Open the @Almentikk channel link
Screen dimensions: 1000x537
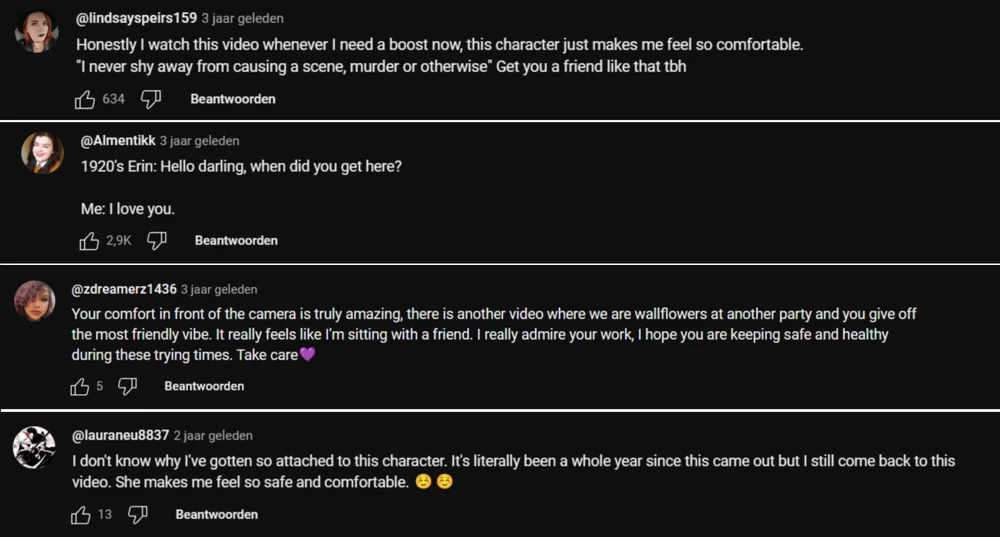[118, 141]
